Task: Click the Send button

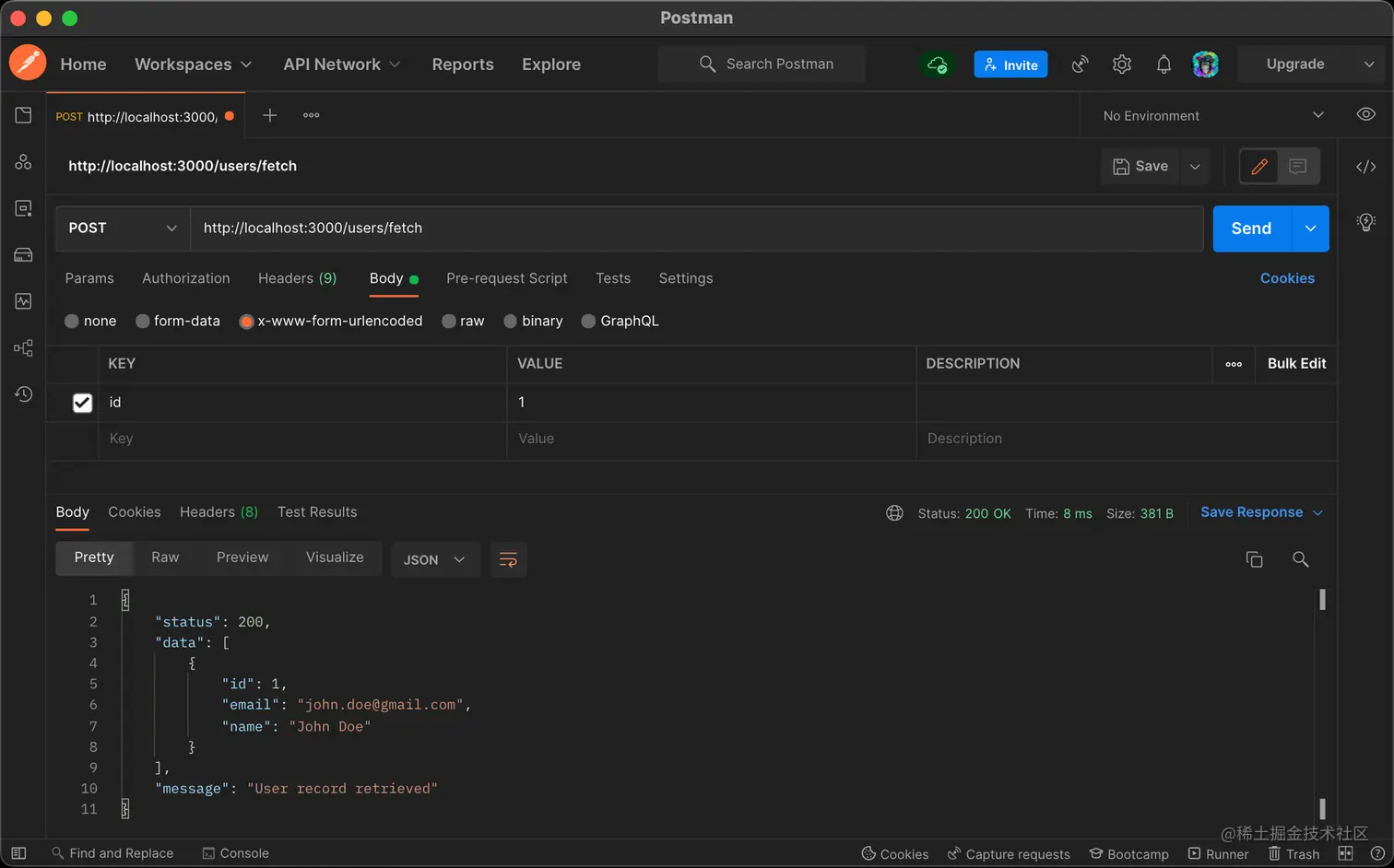Action: (1250, 228)
